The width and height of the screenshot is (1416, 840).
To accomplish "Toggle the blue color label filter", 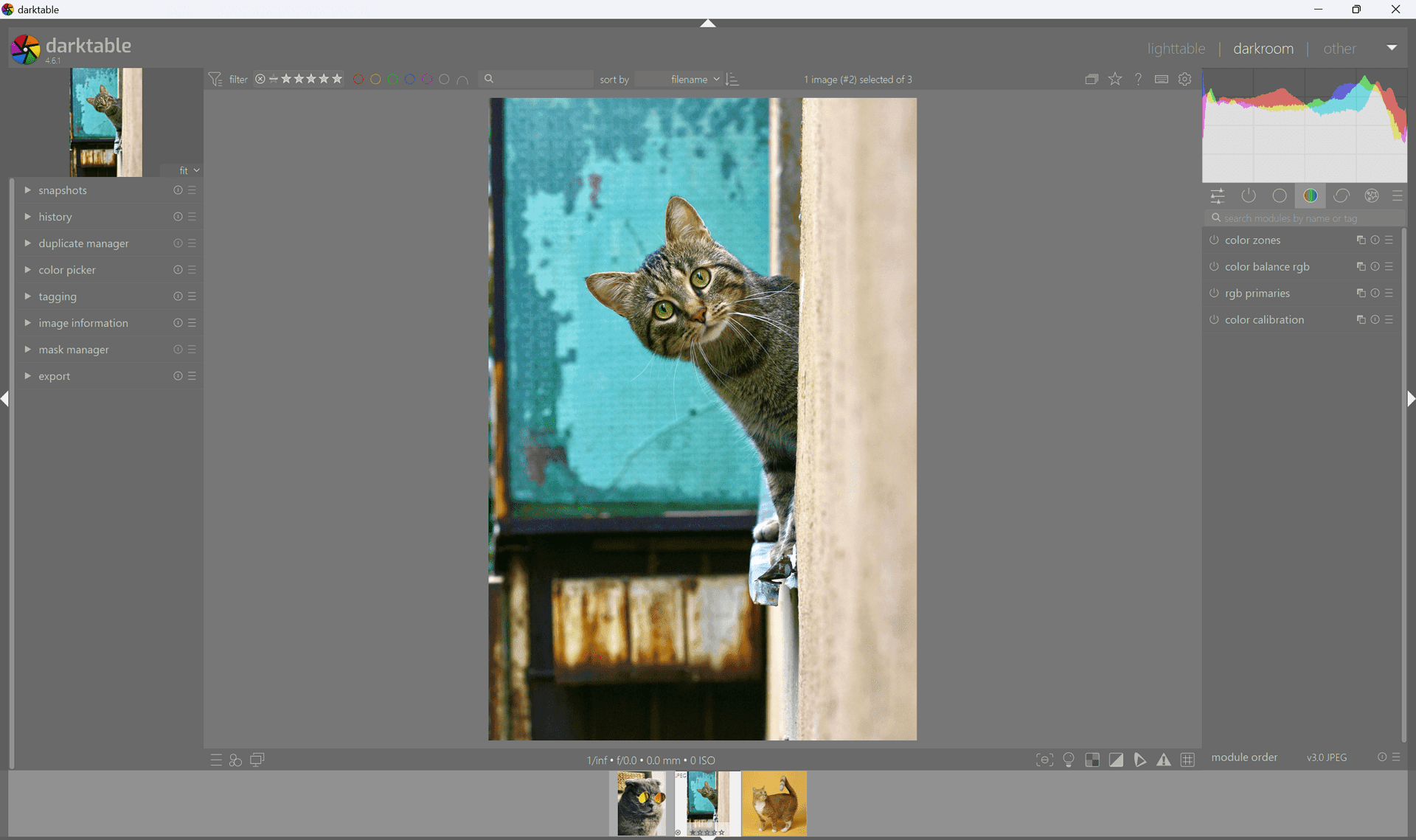I will tap(410, 79).
